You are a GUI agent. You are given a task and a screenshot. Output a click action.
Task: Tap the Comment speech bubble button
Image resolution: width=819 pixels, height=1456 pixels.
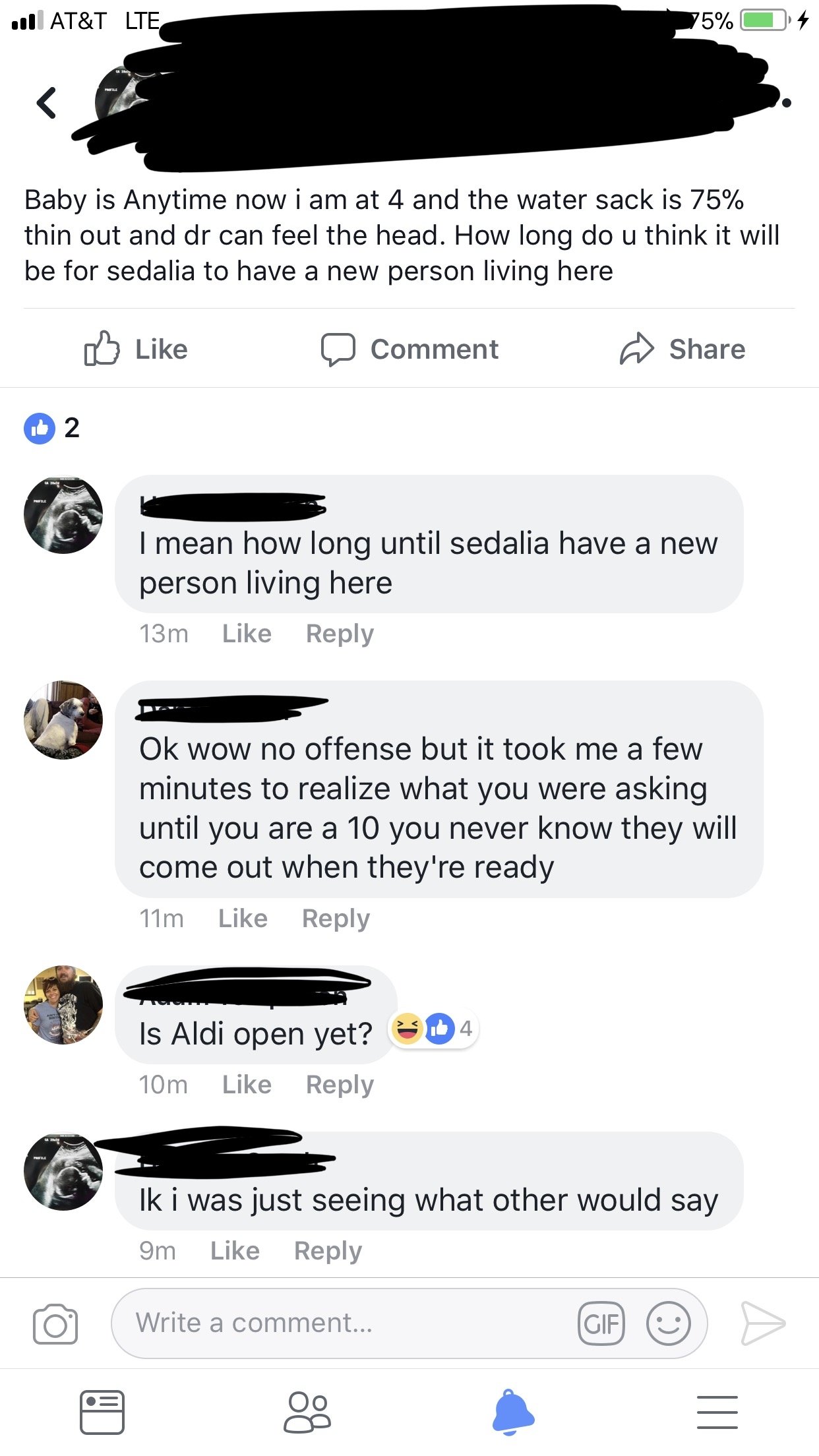(409, 349)
